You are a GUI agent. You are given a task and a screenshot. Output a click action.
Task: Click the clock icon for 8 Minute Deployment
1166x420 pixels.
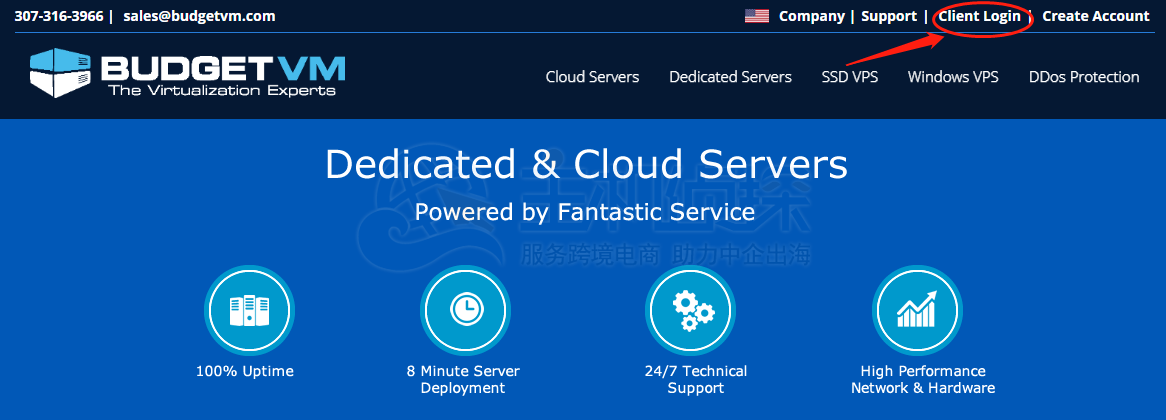pos(463,310)
